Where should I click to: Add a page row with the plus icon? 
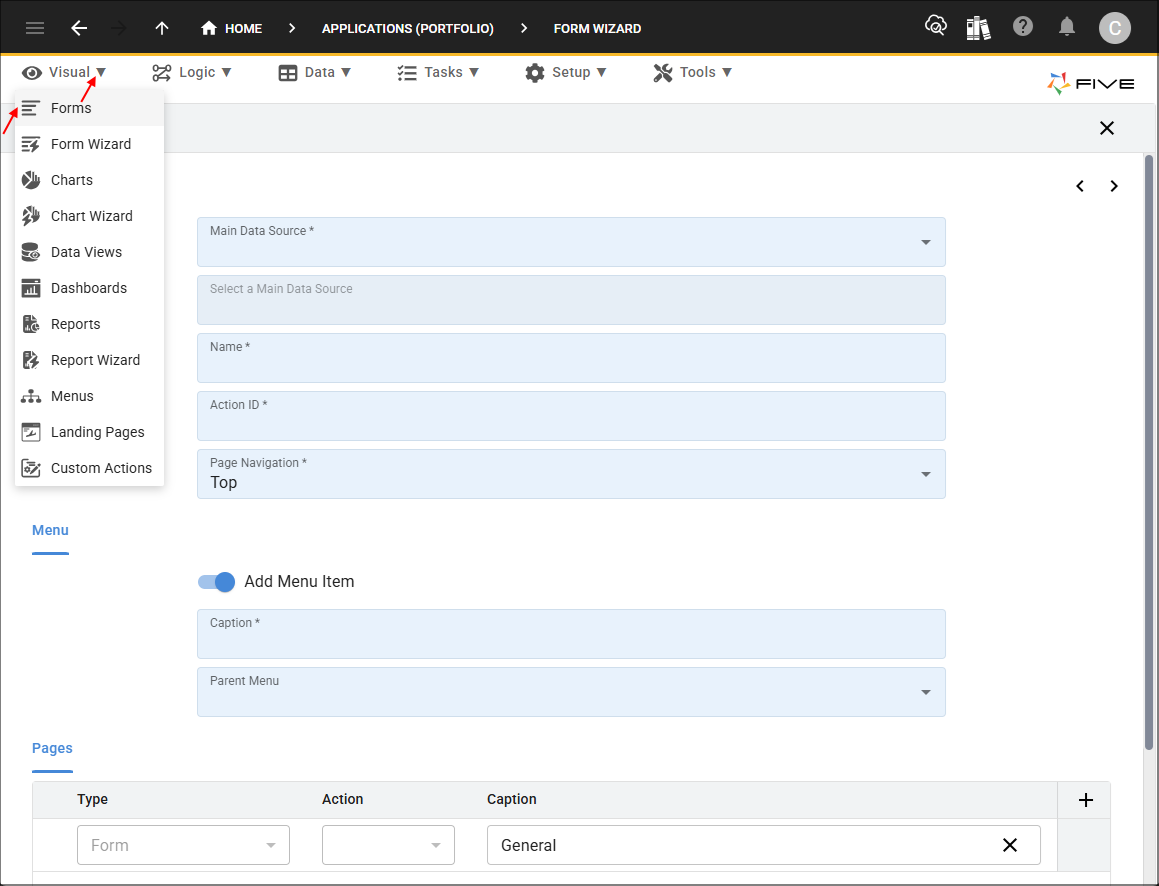1085,800
